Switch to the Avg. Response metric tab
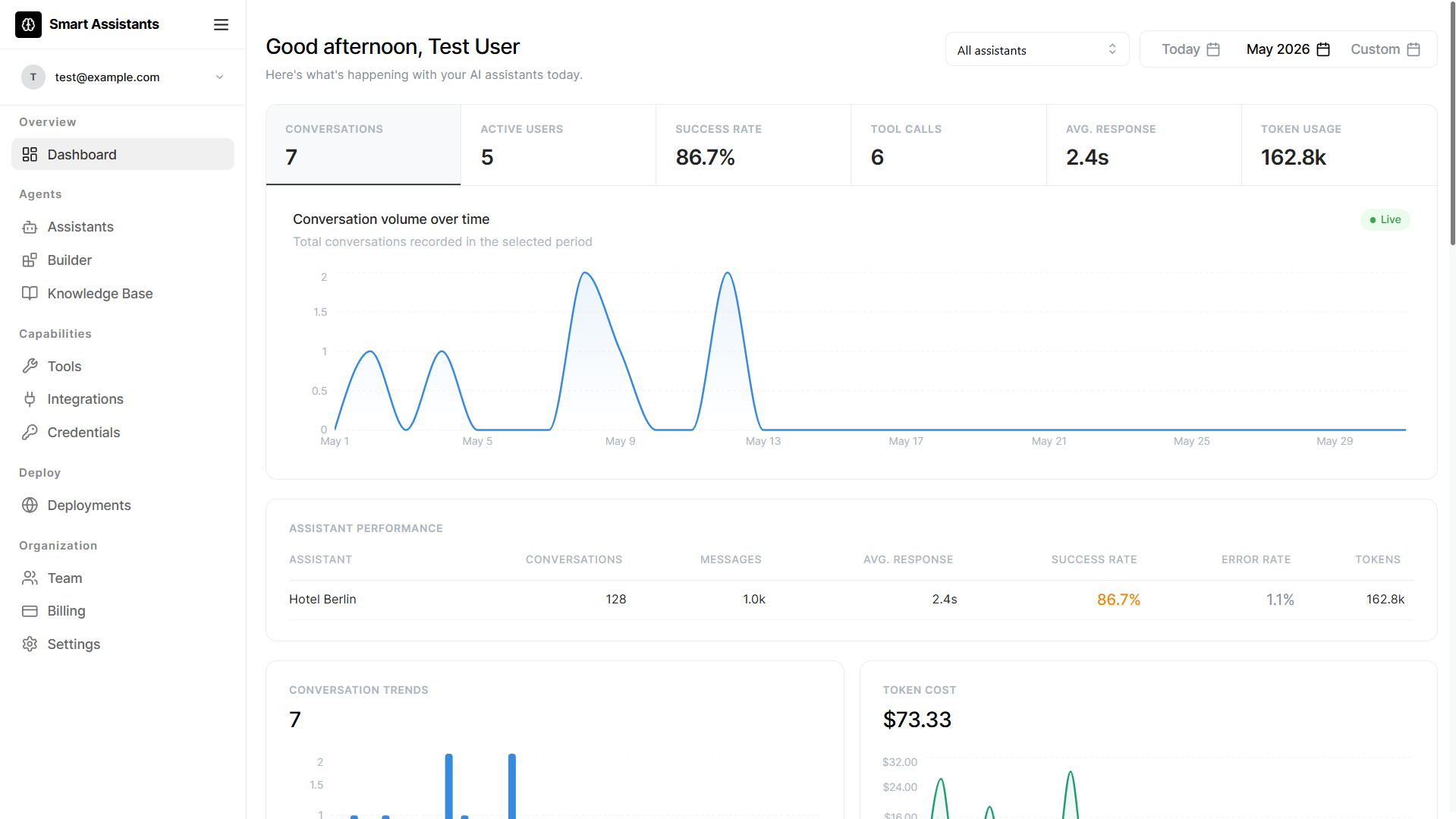Screen dimensions: 1456x819 pyautogui.click(x=1144, y=145)
